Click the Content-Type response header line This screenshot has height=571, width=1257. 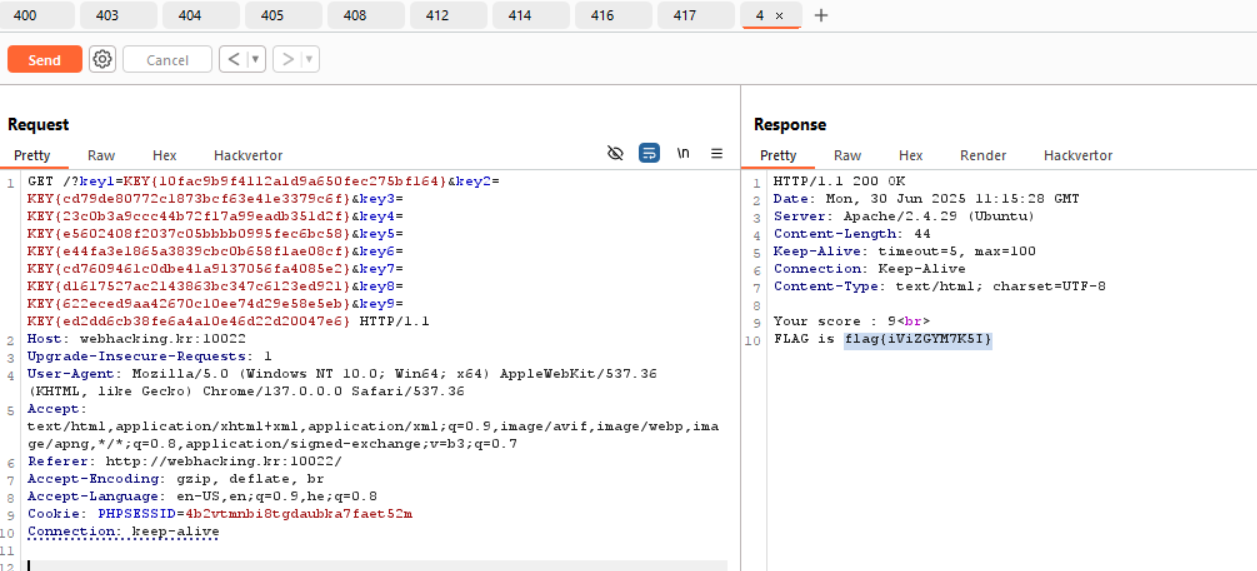[939, 286]
